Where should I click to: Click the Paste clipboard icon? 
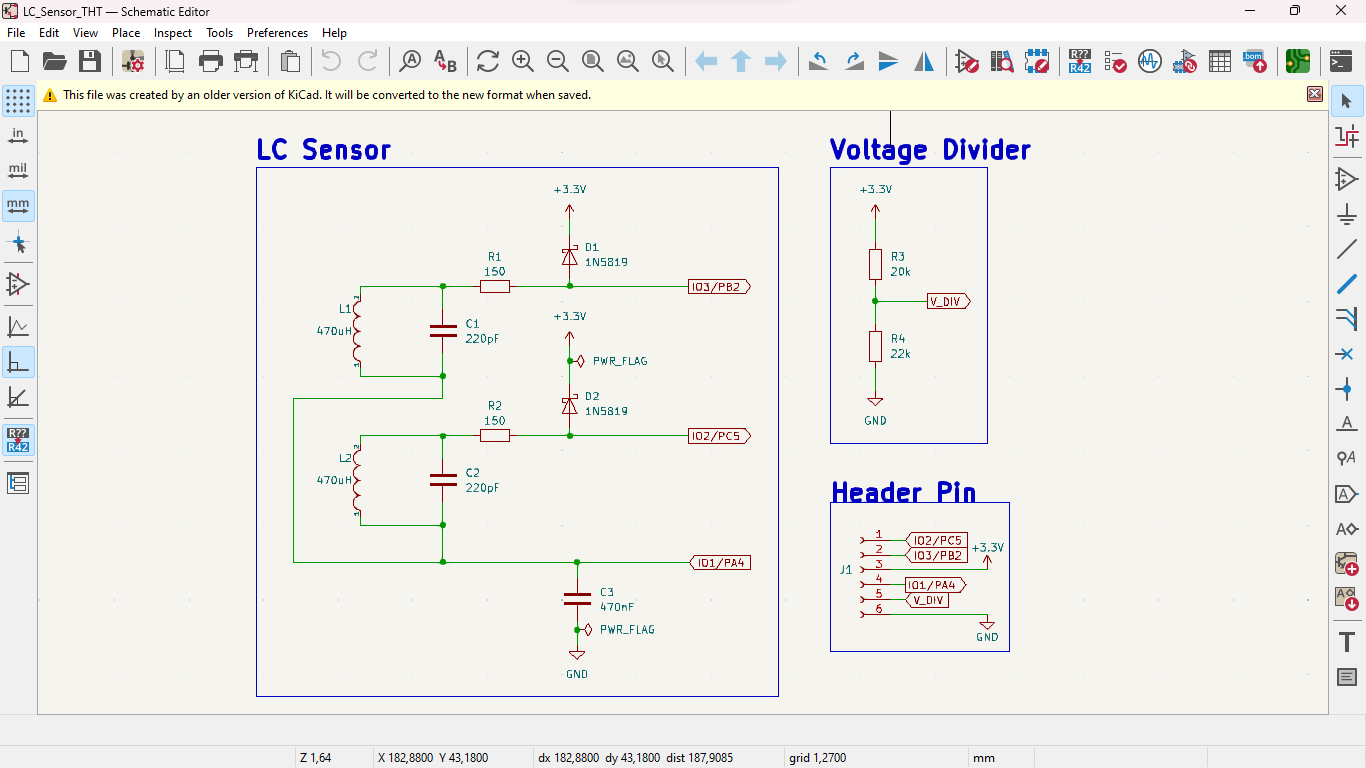290,61
